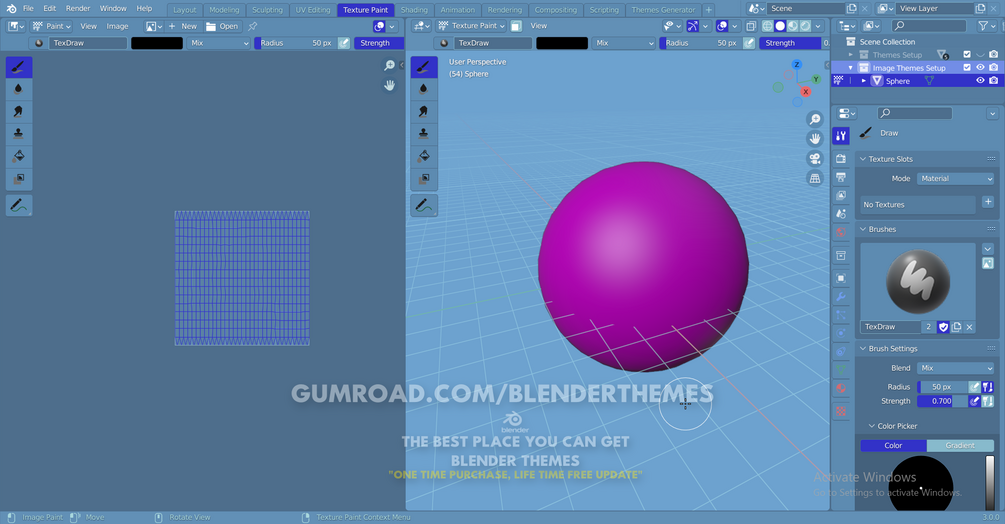Switch to Themes Generator workspace tab
Screen dimensions: 1005x524
click(x=663, y=10)
